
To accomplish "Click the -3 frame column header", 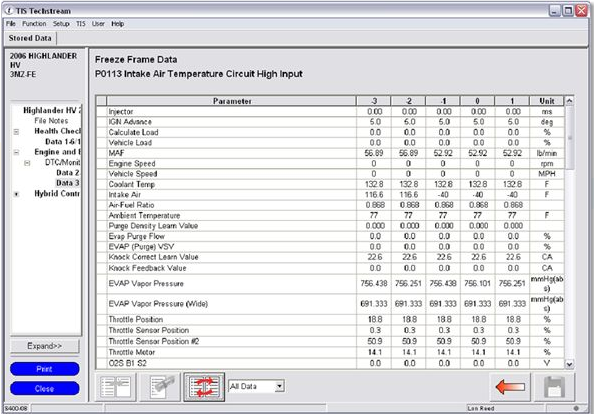I will (374, 101).
